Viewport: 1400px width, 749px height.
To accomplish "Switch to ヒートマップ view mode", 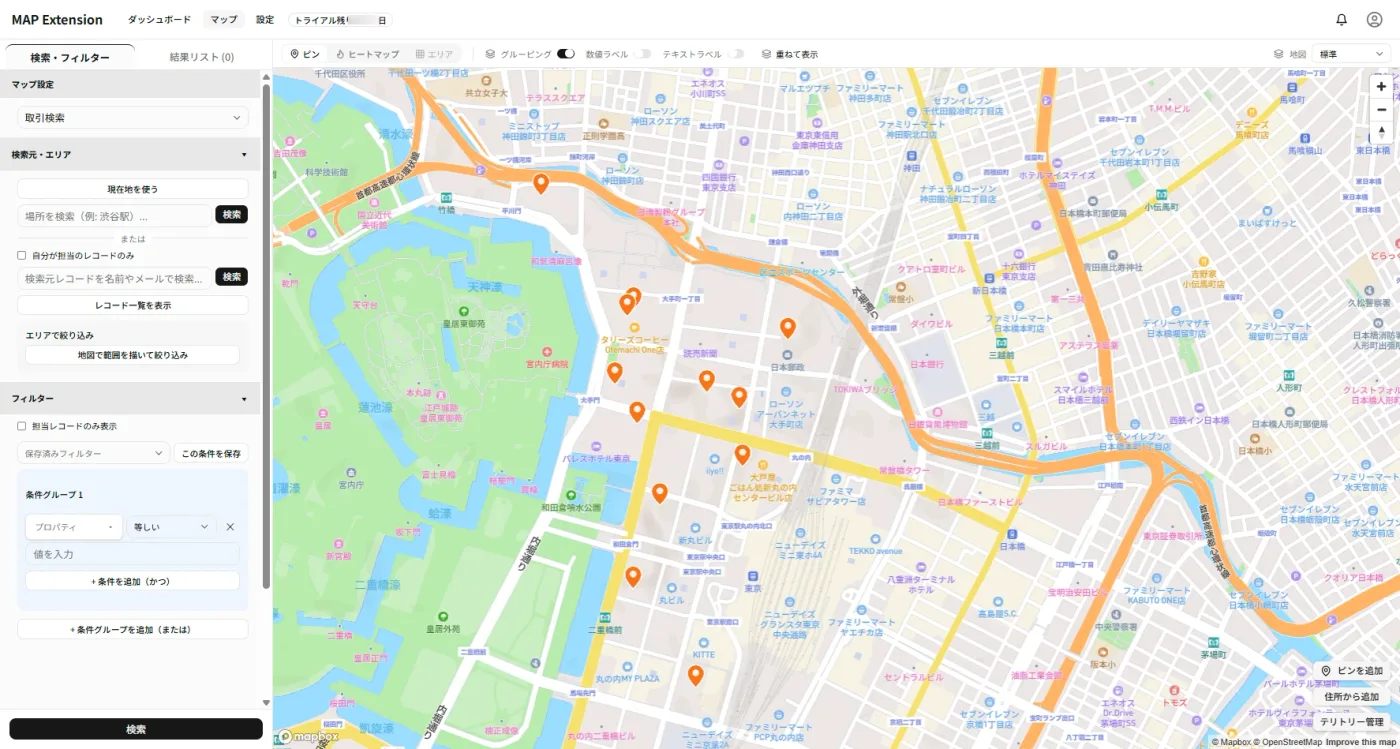I will pyautogui.click(x=368, y=54).
